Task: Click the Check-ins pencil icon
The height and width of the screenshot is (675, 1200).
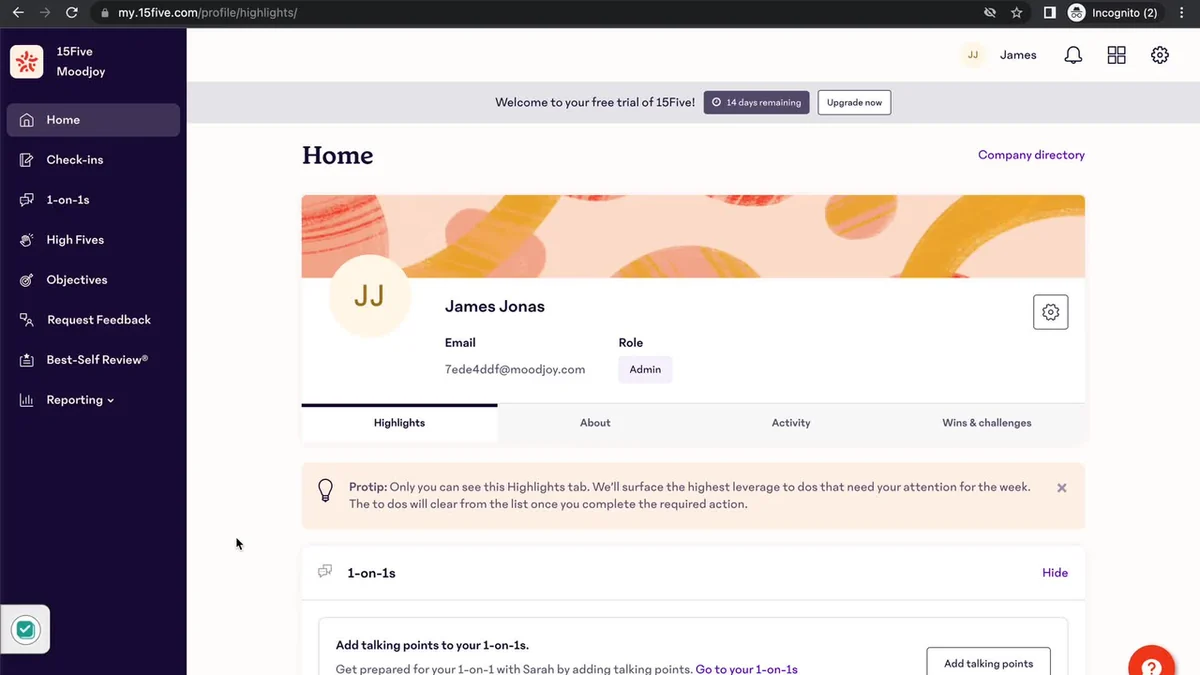Action: (x=27, y=160)
